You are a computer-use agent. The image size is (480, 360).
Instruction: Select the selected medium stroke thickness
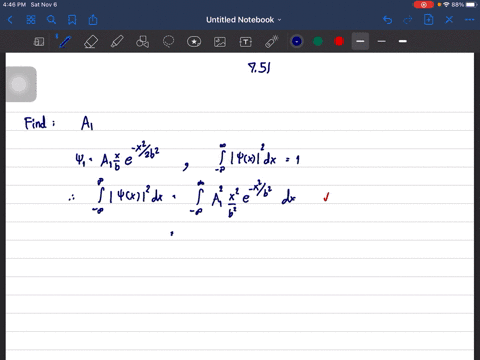coord(360,41)
